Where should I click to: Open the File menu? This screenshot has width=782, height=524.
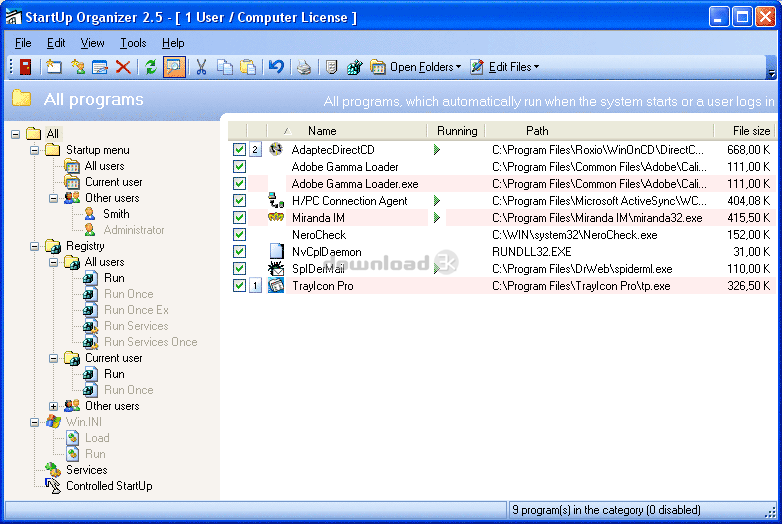[23, 43]
